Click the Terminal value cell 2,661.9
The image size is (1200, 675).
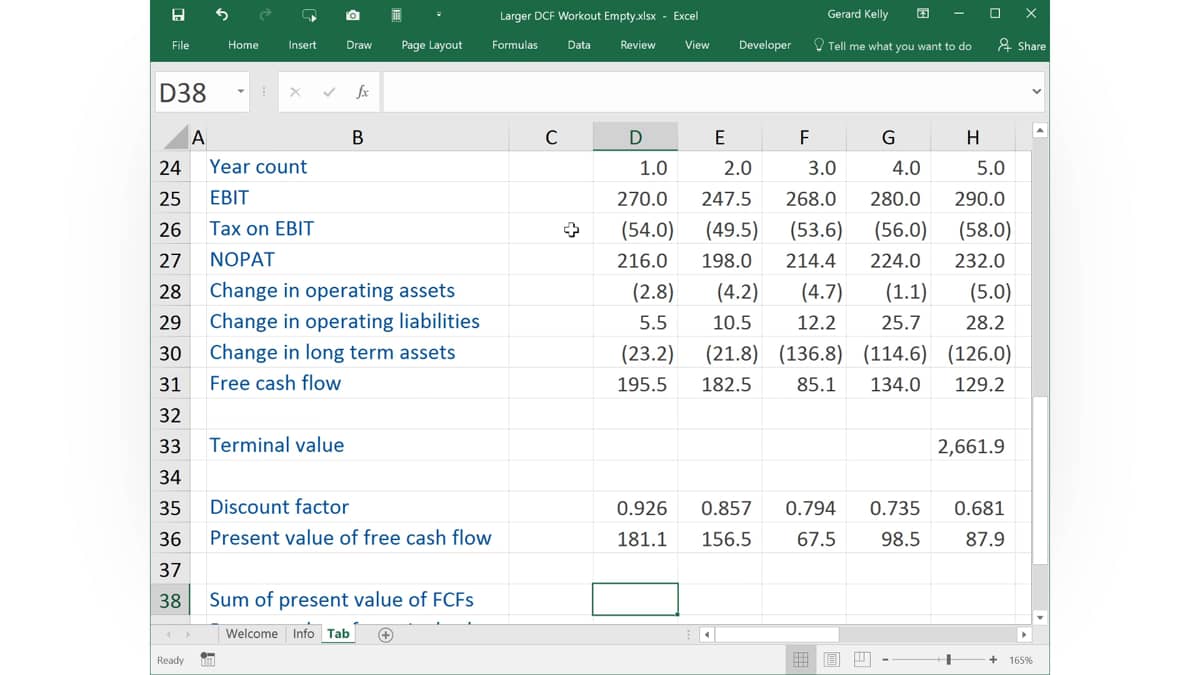(972, 446)
